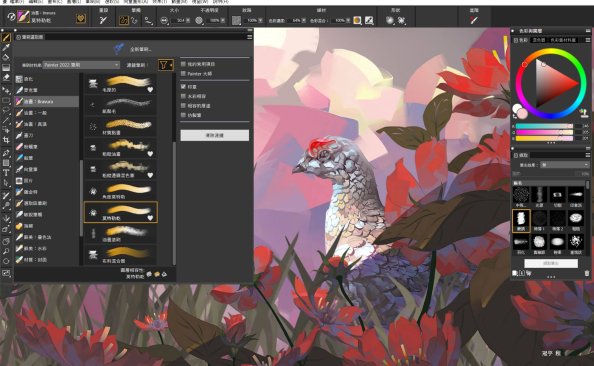
Task: Select the straight line strokes icon
Action: coord(134,20)
